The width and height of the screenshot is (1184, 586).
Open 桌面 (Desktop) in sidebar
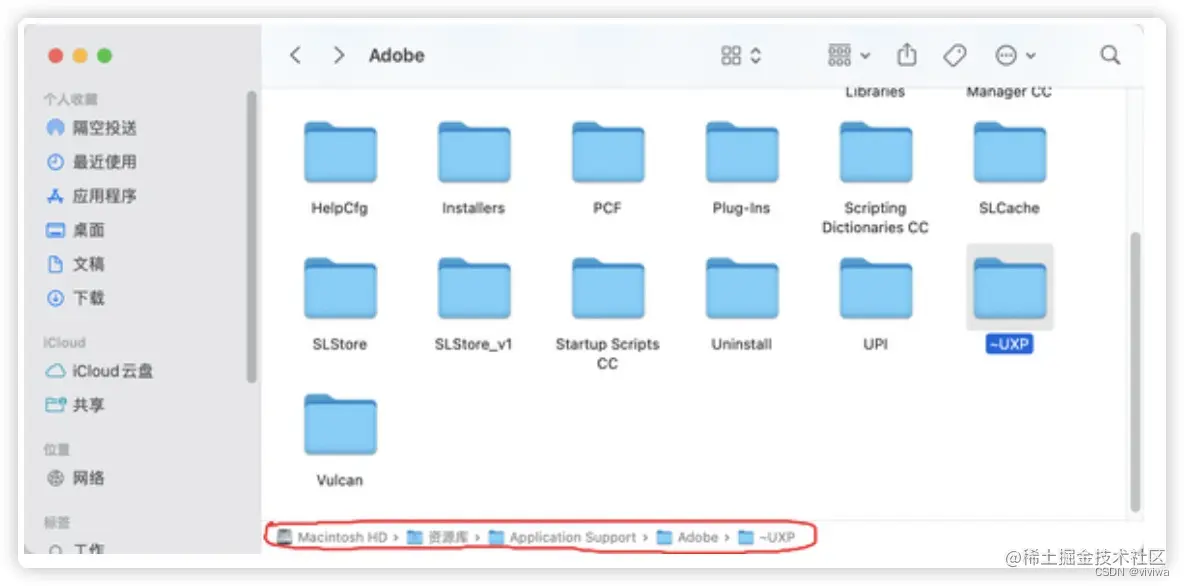(x=76, y=230)
